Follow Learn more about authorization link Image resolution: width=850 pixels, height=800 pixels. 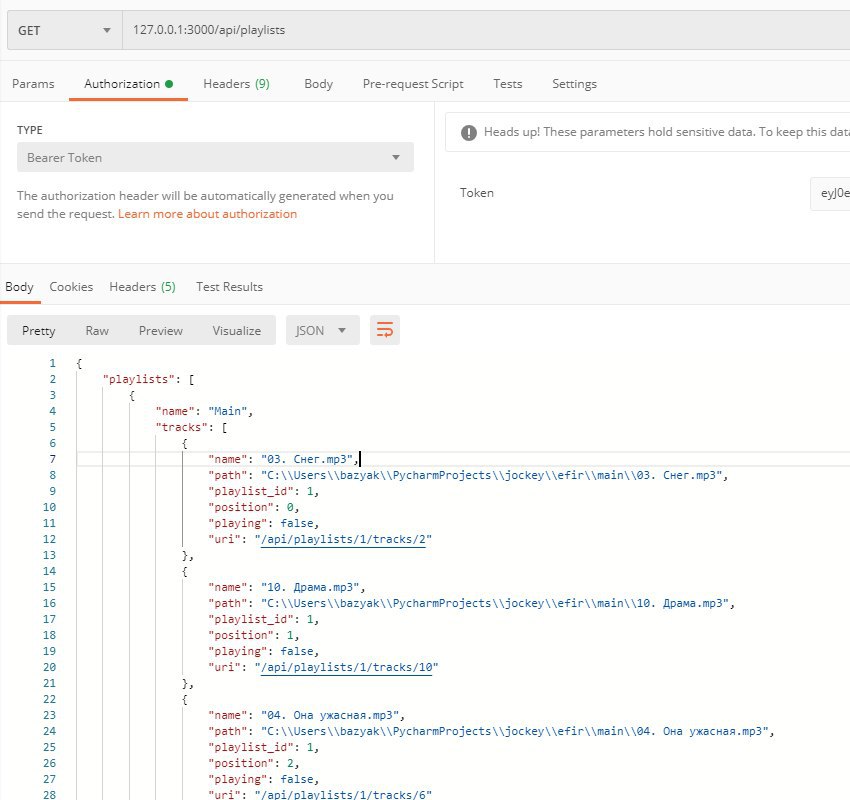point(208,214)
